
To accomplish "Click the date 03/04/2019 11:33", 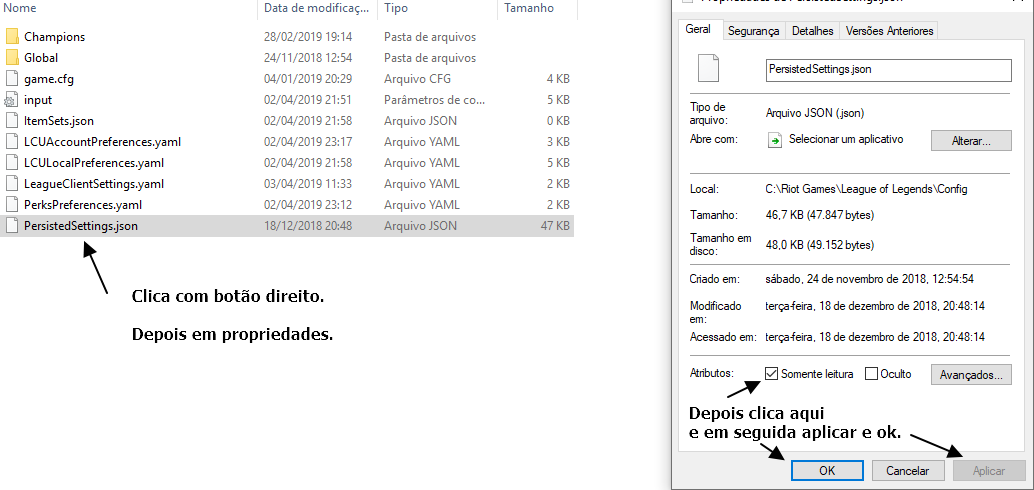I will (308, 184).
